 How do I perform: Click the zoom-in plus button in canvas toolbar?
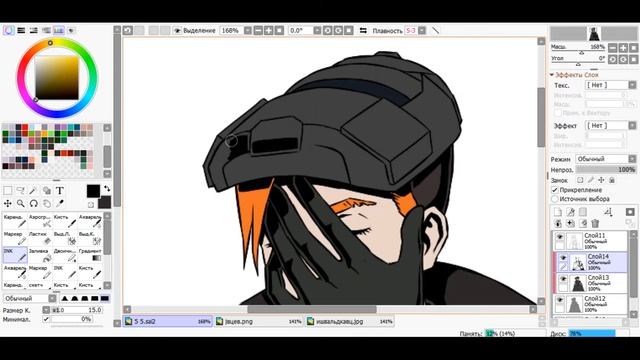[269, 31]
